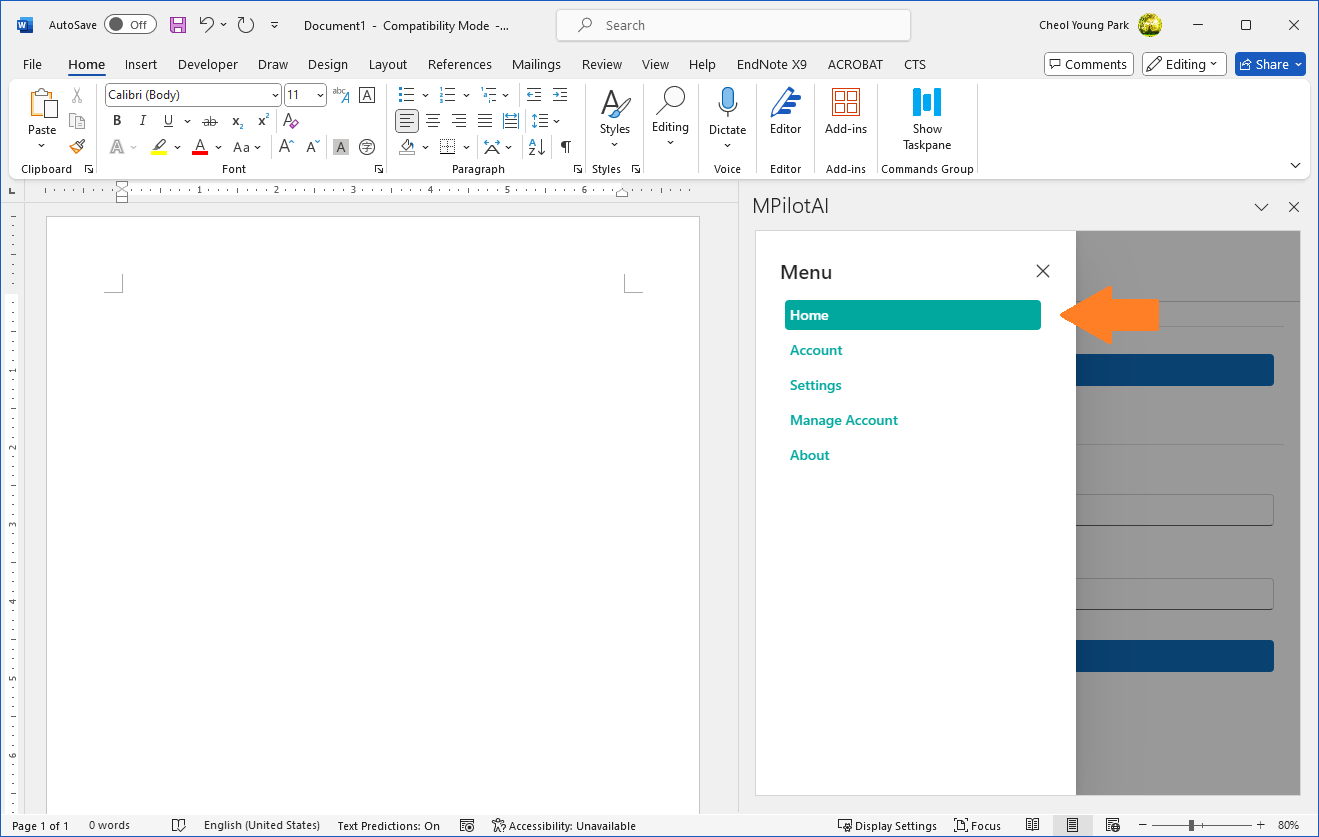Switch to Focus mode
Image resolution: width=1319 pixels, height=837 pixels.
[977, 826]
